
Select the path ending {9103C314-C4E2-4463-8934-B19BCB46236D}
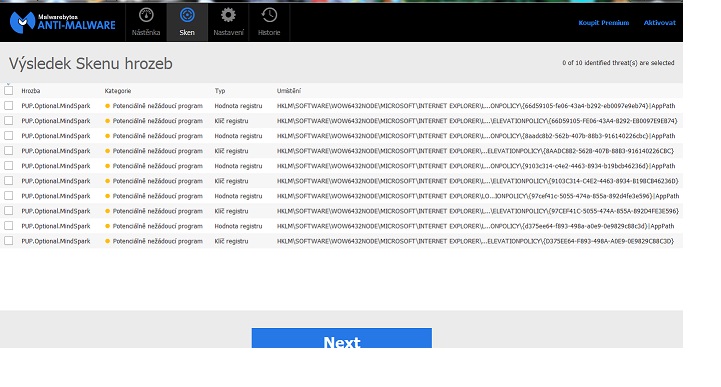coord(477,181)
